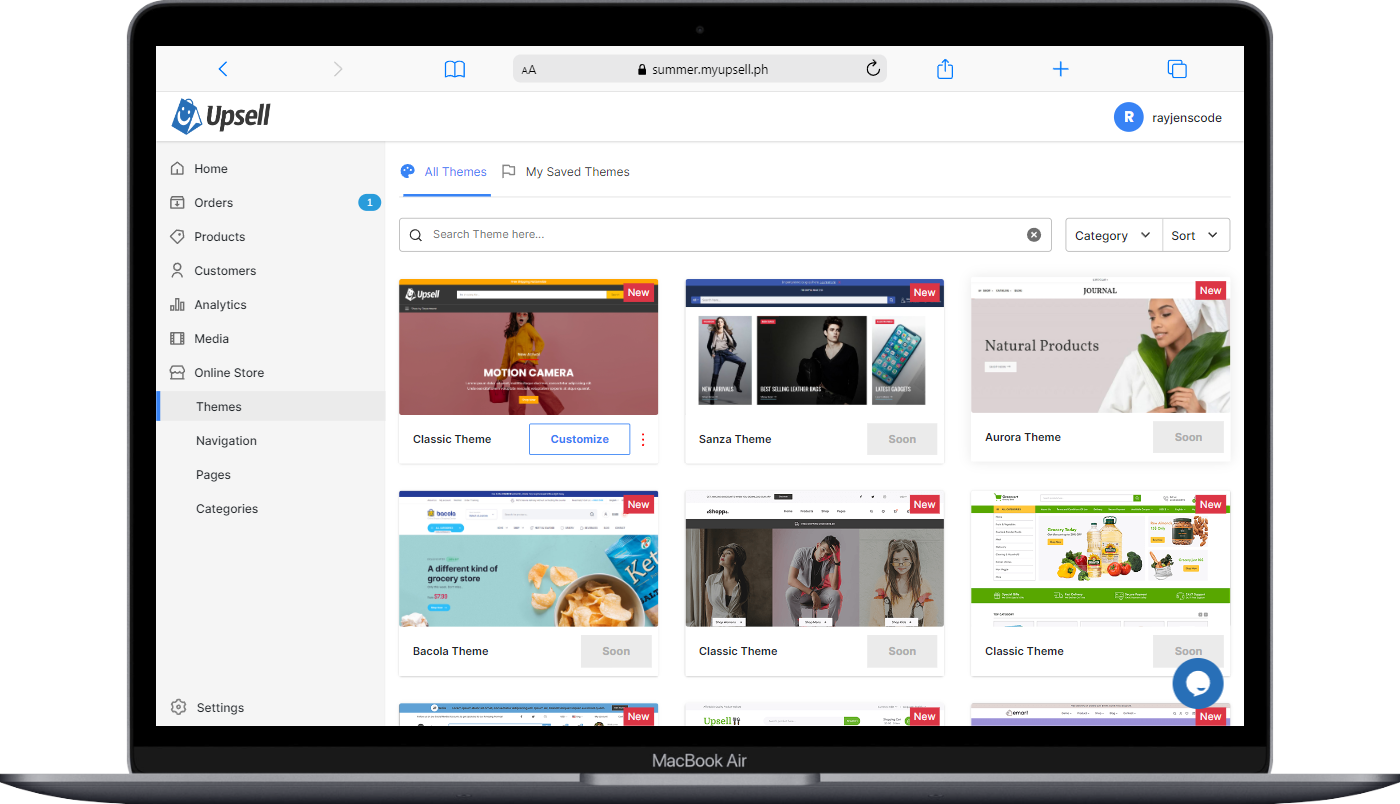Screen dimensions: 1400x804
Task: Click the Customers menu label
Action: [225, 270]
